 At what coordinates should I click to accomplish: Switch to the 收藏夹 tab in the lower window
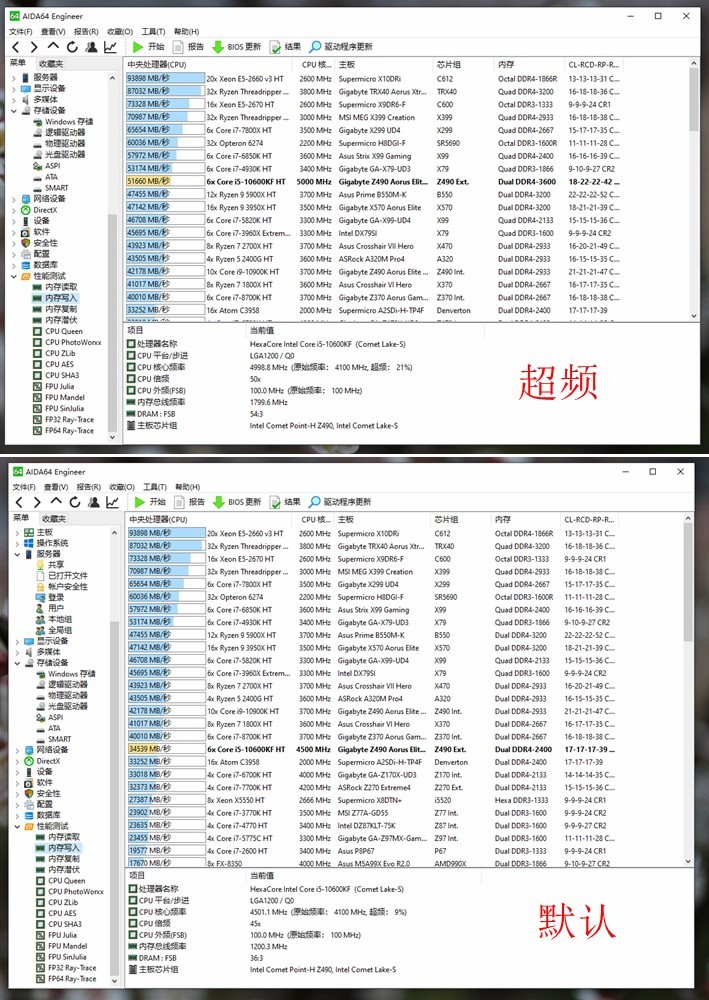[x=54, y=518]
